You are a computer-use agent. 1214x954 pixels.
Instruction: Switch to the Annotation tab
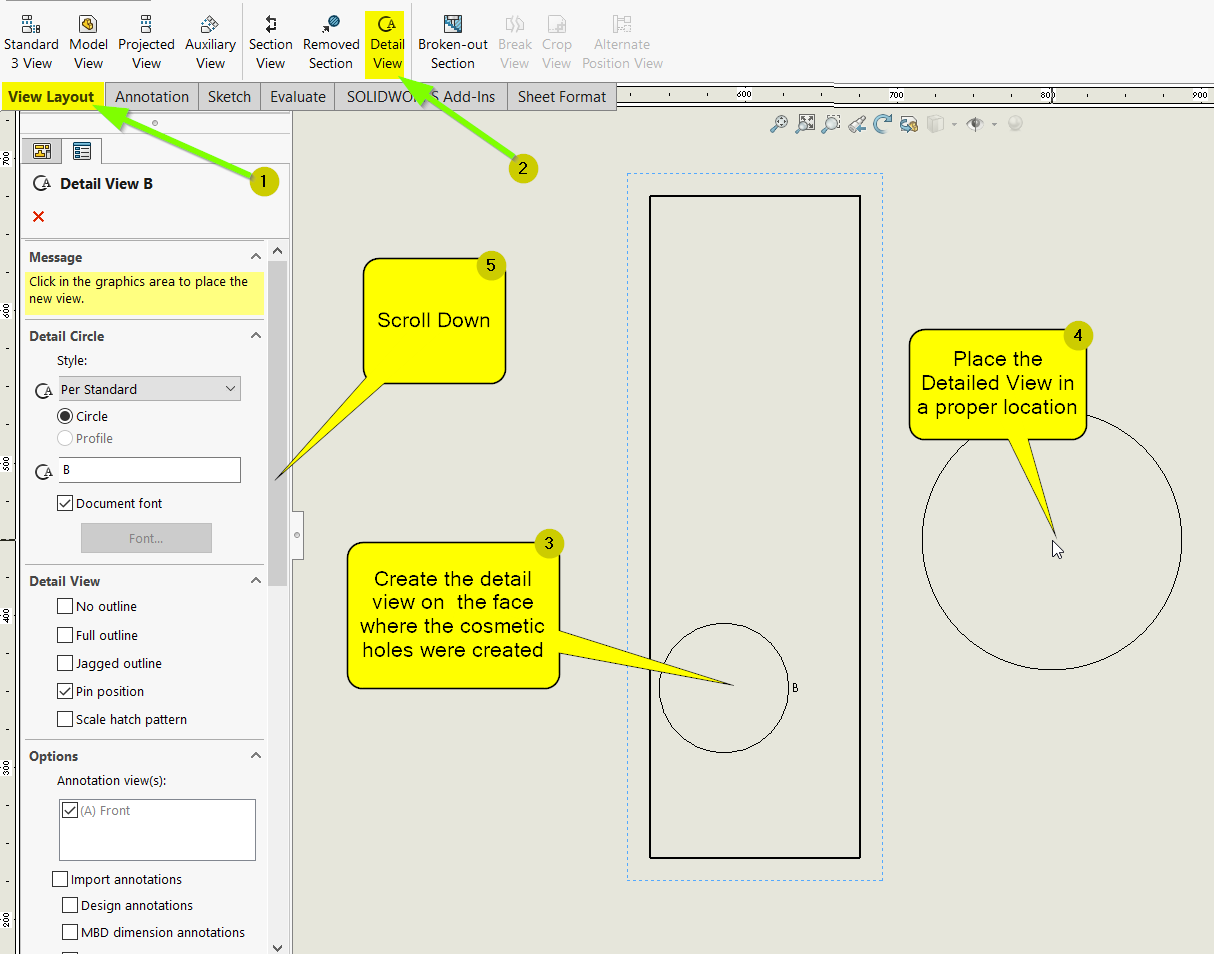[152, 97]
